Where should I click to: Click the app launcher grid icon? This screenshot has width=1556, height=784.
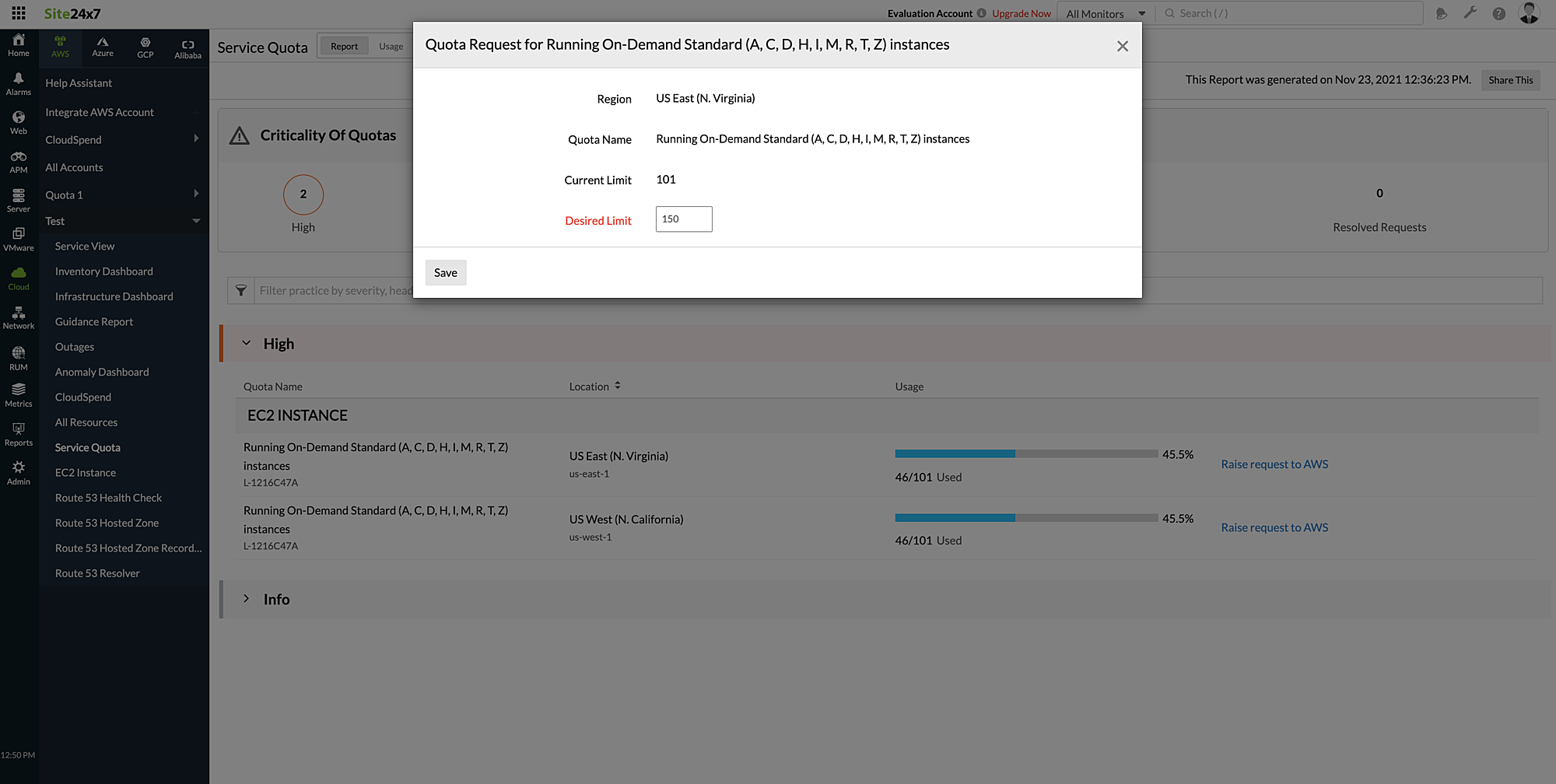[19, 13]
